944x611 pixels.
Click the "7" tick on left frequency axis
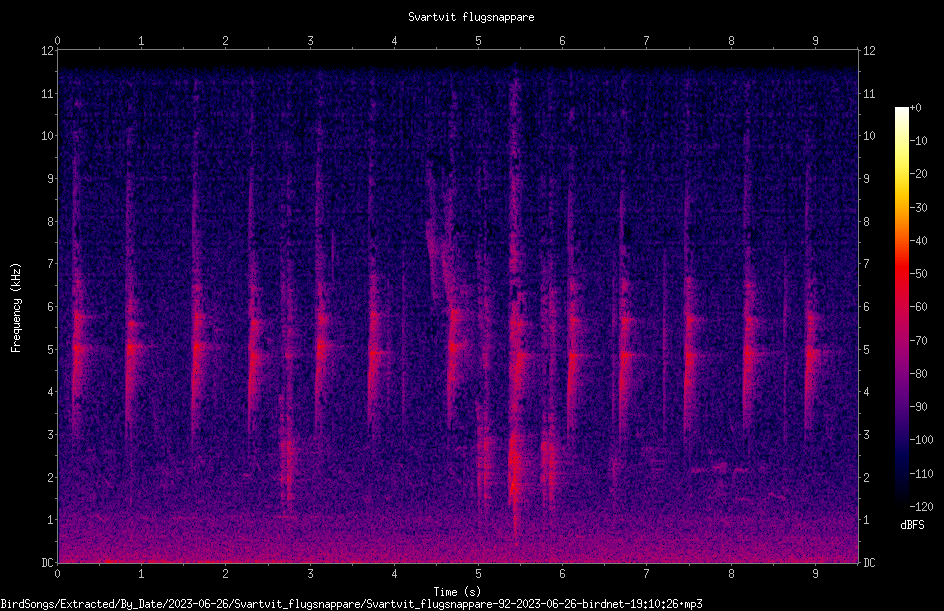51,264
